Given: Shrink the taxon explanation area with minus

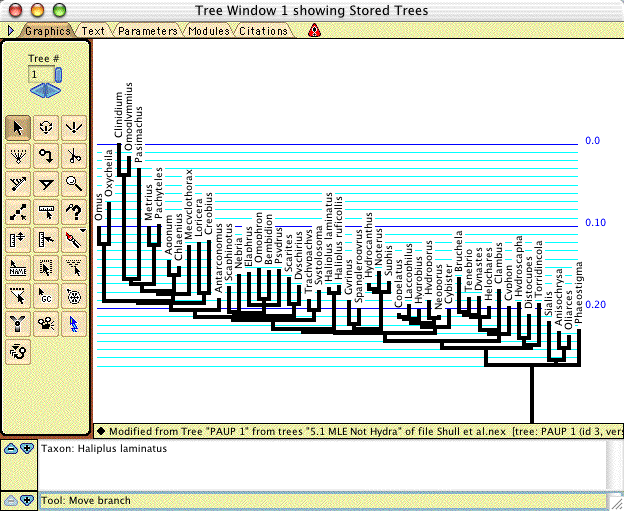Looking at the screenshot, I should pos(11,449).
